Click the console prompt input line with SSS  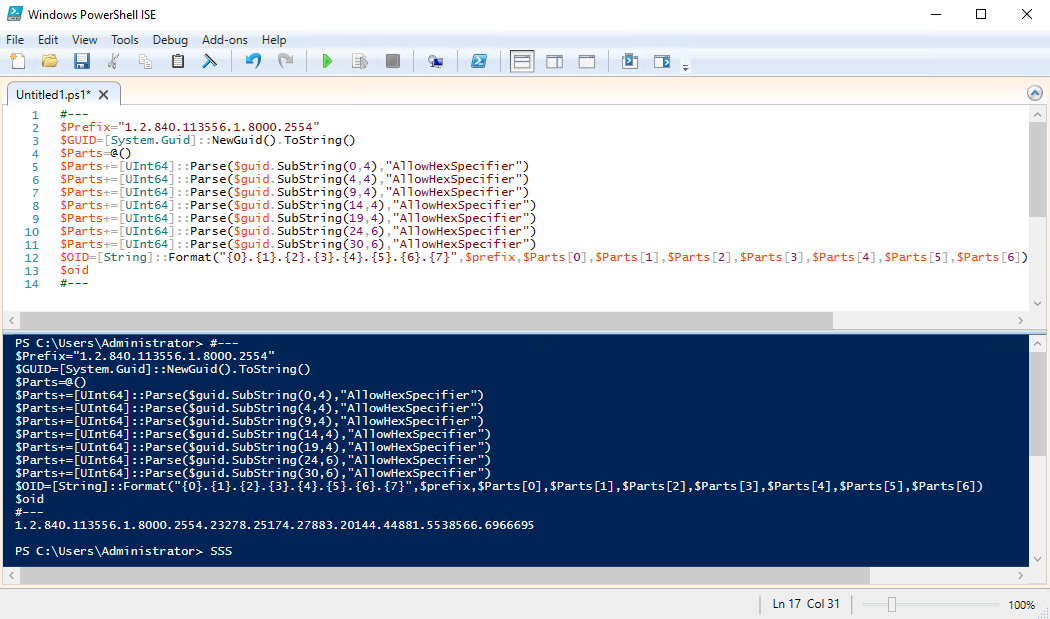tap(123, 551)
